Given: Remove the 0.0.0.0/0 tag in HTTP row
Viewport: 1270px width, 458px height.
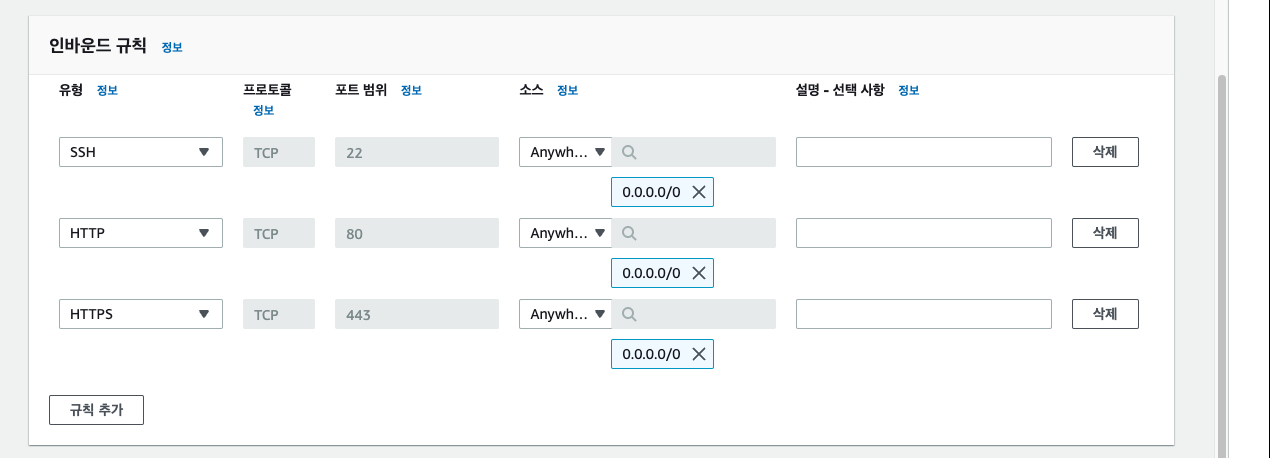Looking at the screenshot, I should [x=698, y=272].
